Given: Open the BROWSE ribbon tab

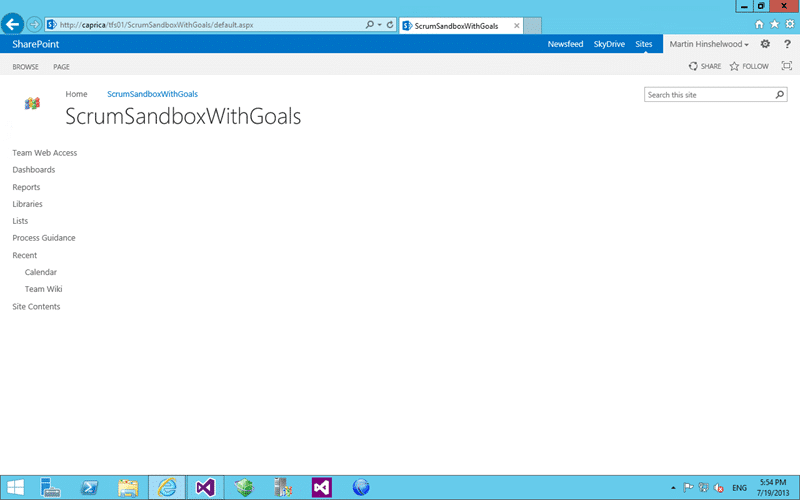Looking at the screenshot, I should pyautogui.click(x=26, y=67).
